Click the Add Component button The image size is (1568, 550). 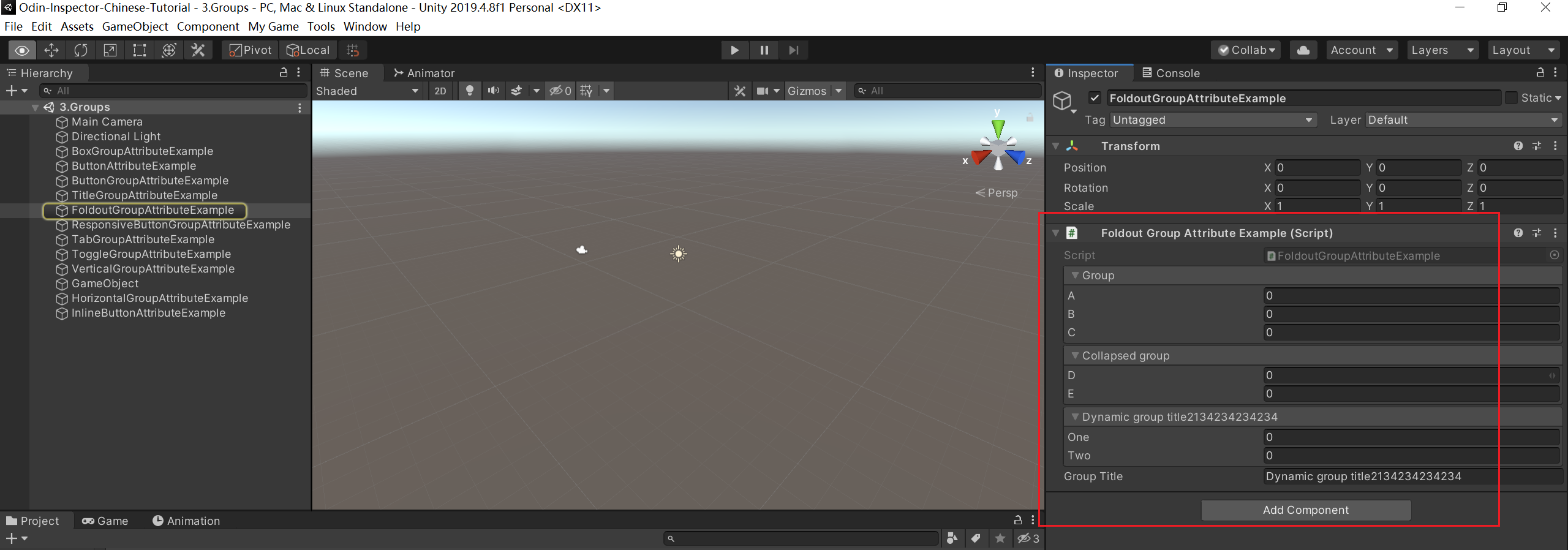[1306, 510]
